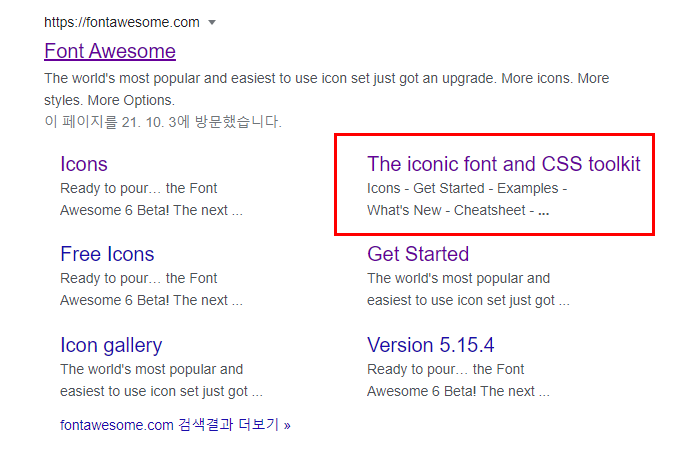The image size is (695, 469).
Task: Click the snippet text under Version 5.15.4
Action: (x=458, y=380)
